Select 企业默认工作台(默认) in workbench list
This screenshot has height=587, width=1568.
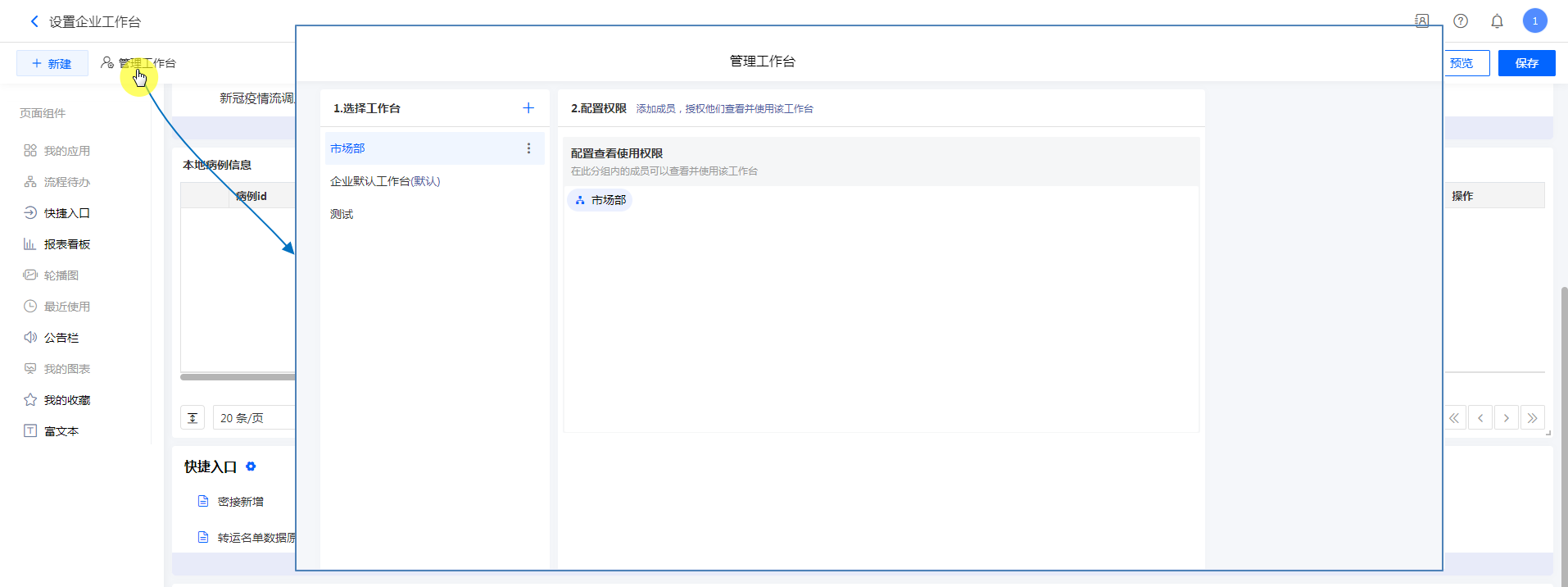tap(385, 181)
